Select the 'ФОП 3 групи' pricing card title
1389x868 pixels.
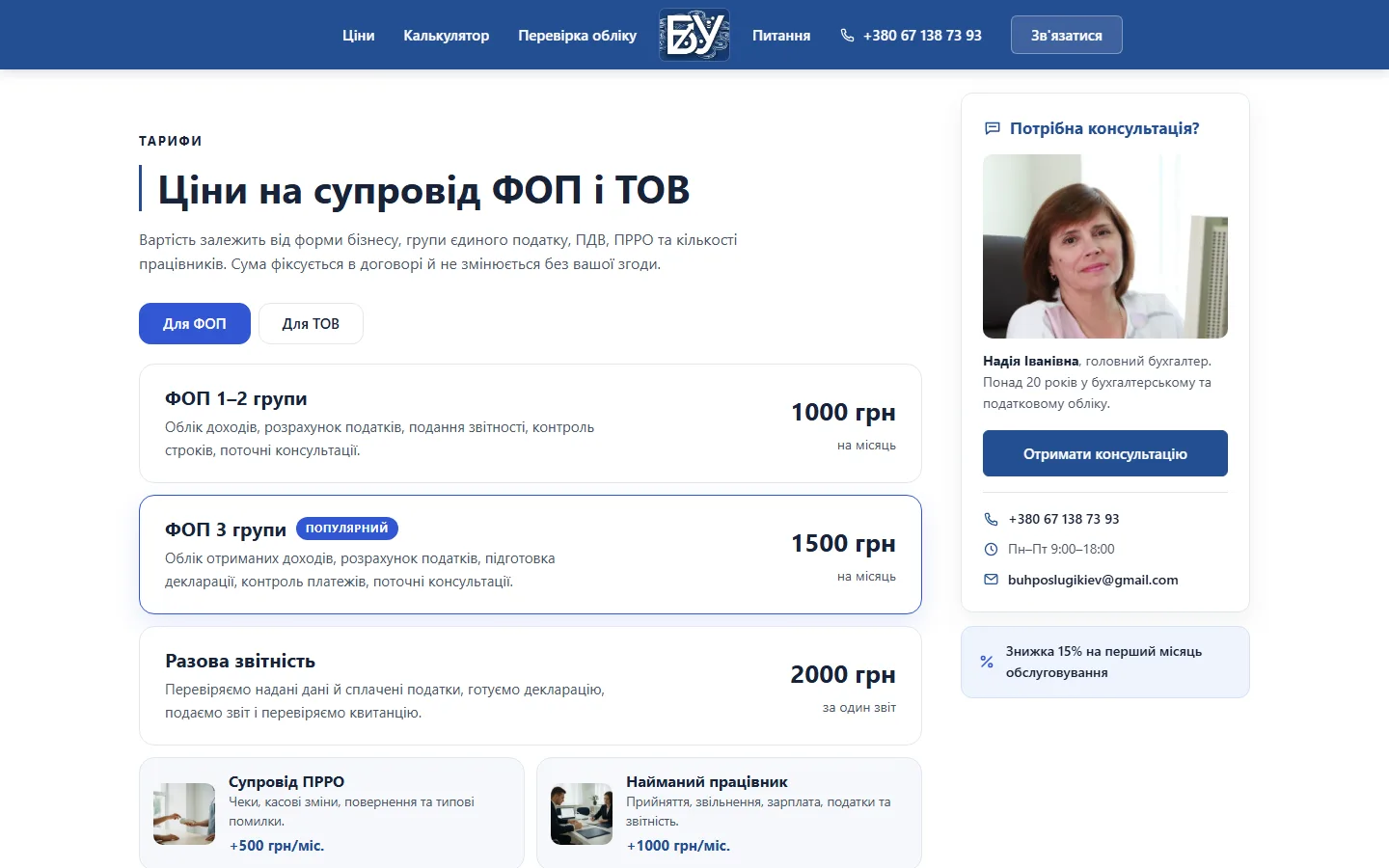pyautogui.click(x=226, y=529)
